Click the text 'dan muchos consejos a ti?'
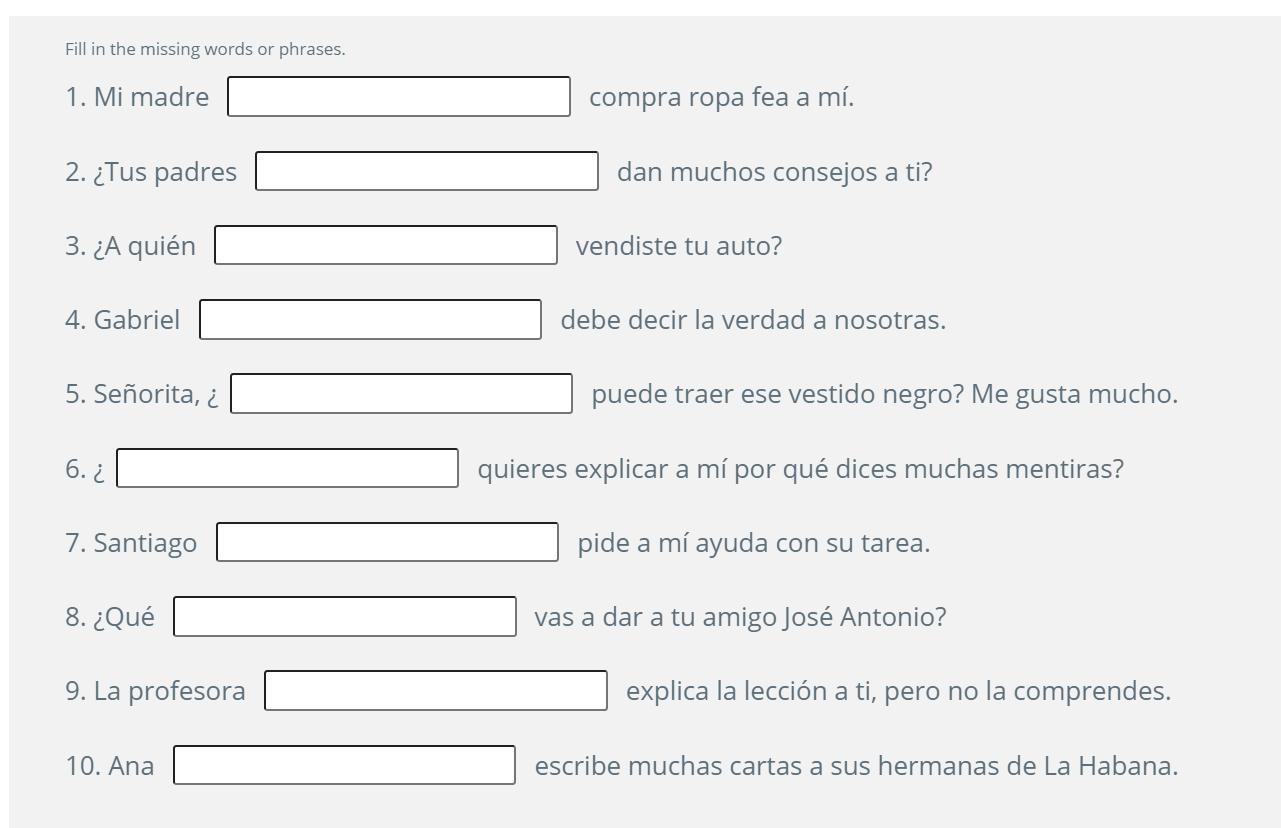This screenshot has width=1281, height=828. coord(775,172)
